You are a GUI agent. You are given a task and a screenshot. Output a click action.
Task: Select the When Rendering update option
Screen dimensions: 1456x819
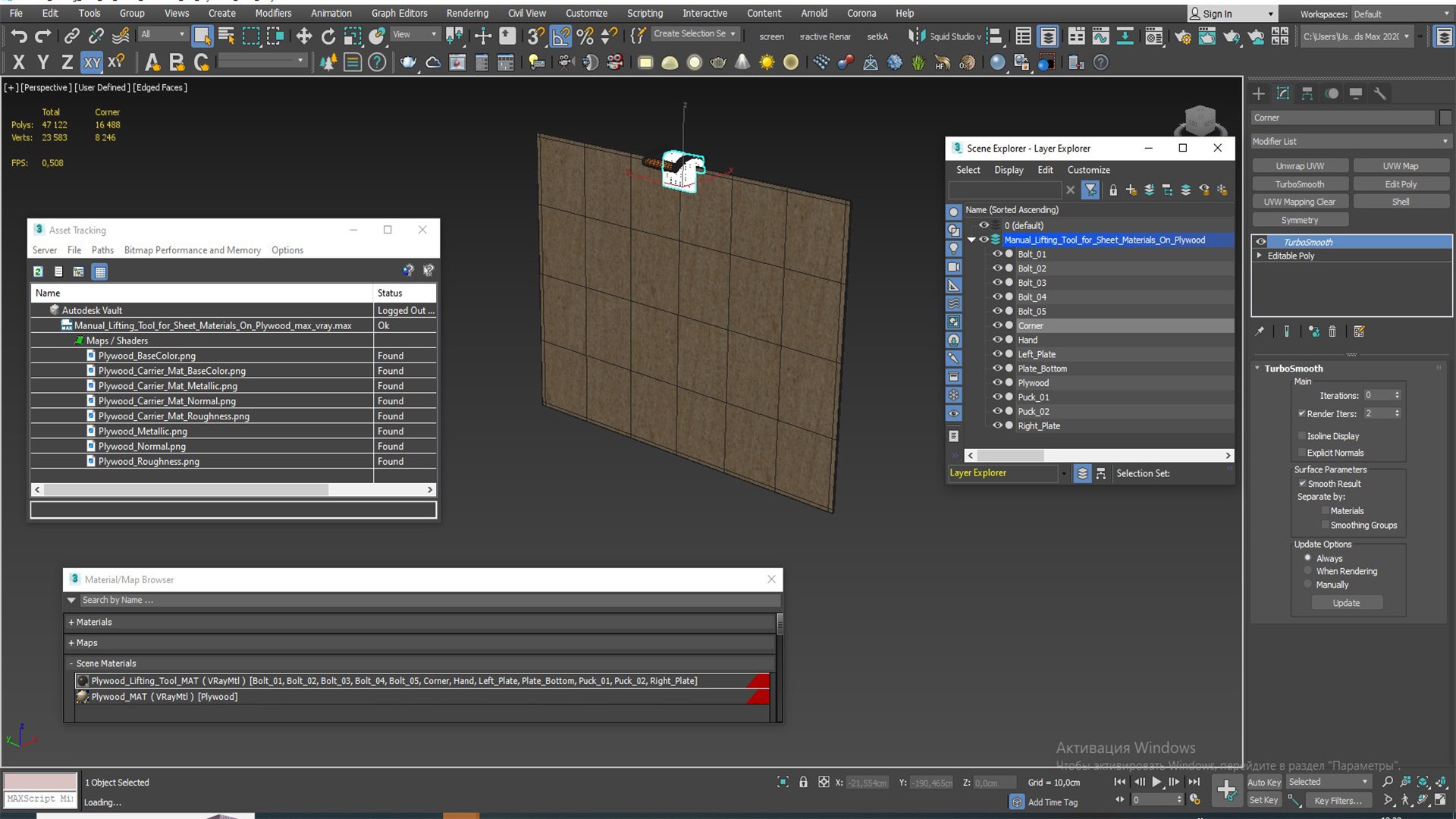pyautogui.click(x=1308, y=571)
